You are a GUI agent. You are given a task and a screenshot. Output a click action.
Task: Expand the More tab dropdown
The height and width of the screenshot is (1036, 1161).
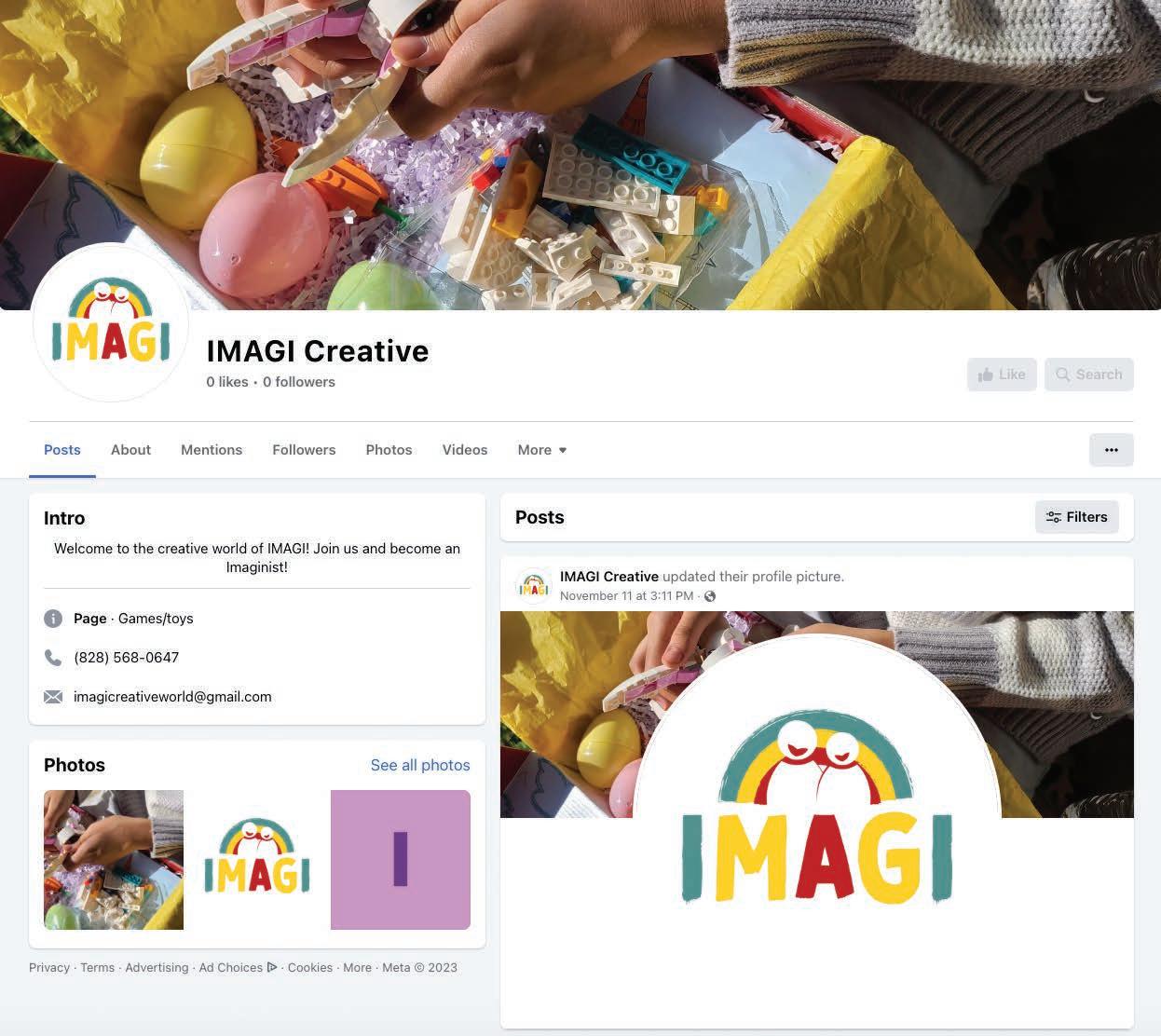(542, 450)
